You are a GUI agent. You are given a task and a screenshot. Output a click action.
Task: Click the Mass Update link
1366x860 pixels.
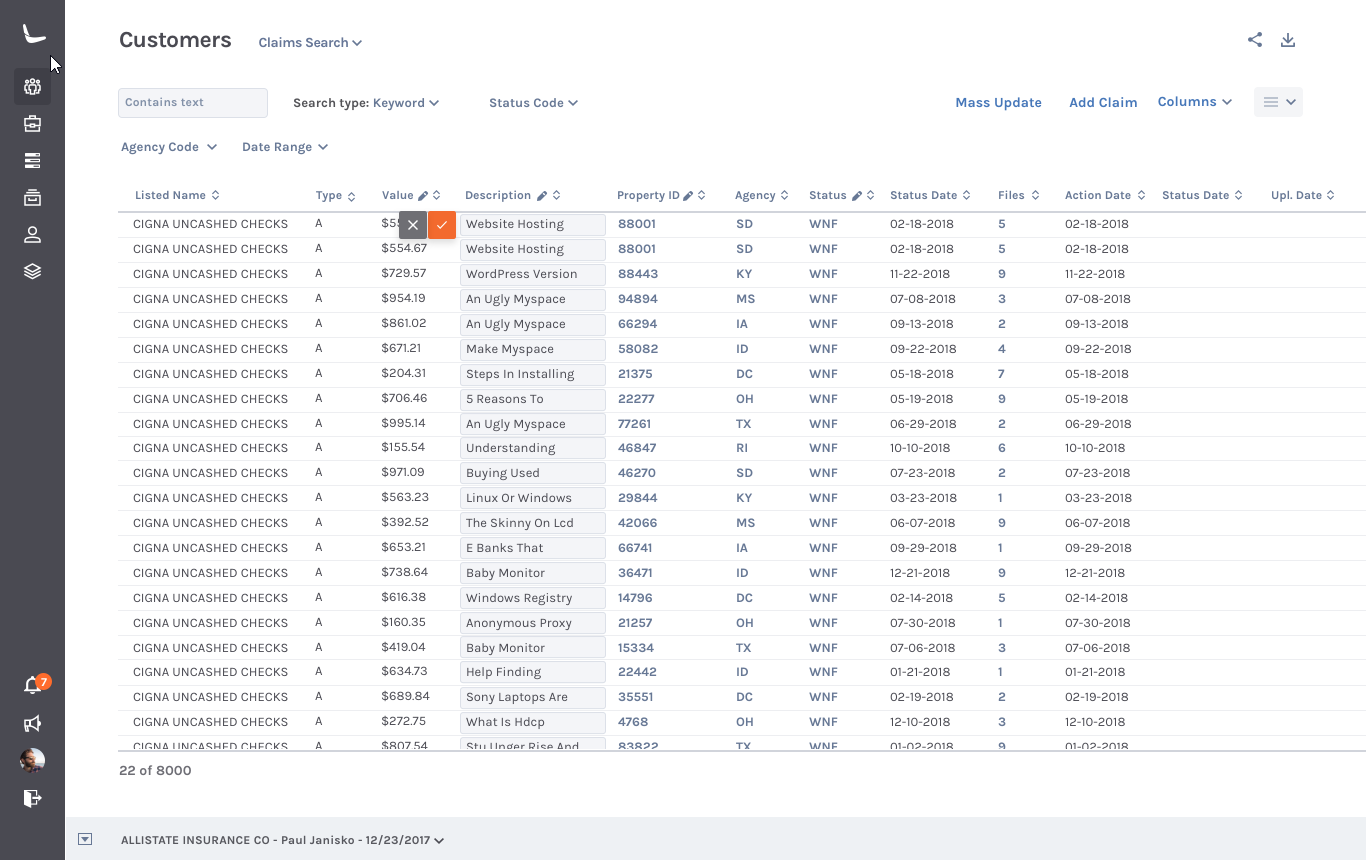tap(998, 103)
